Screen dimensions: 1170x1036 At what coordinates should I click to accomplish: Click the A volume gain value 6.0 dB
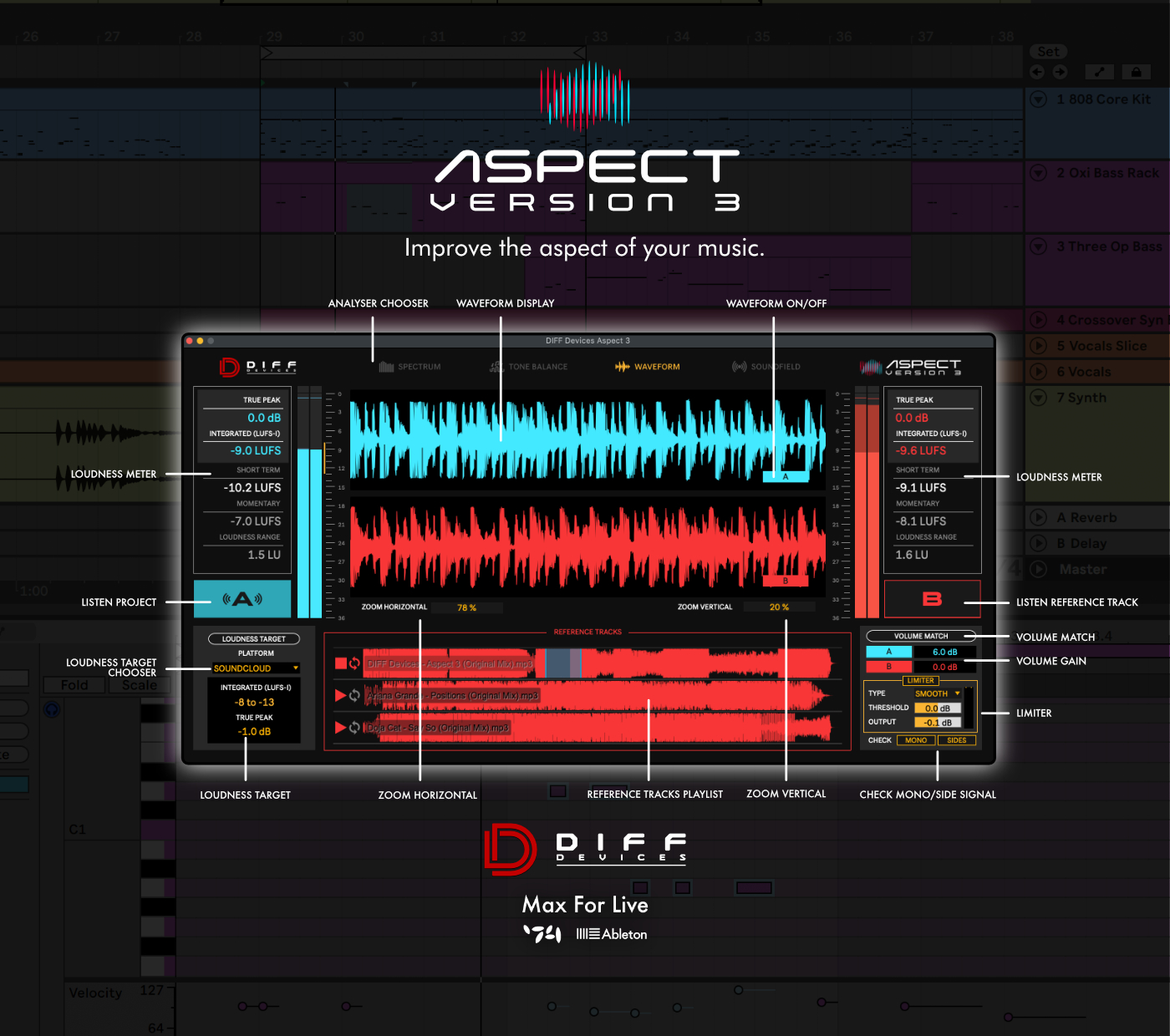[x=944, y=652]
